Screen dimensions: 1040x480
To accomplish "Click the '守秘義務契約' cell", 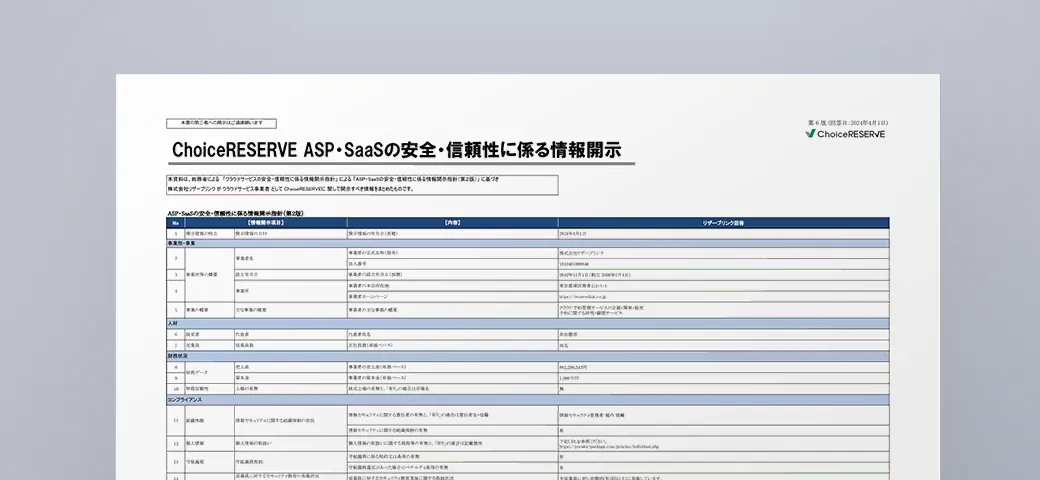I will (x=291, y=462).
